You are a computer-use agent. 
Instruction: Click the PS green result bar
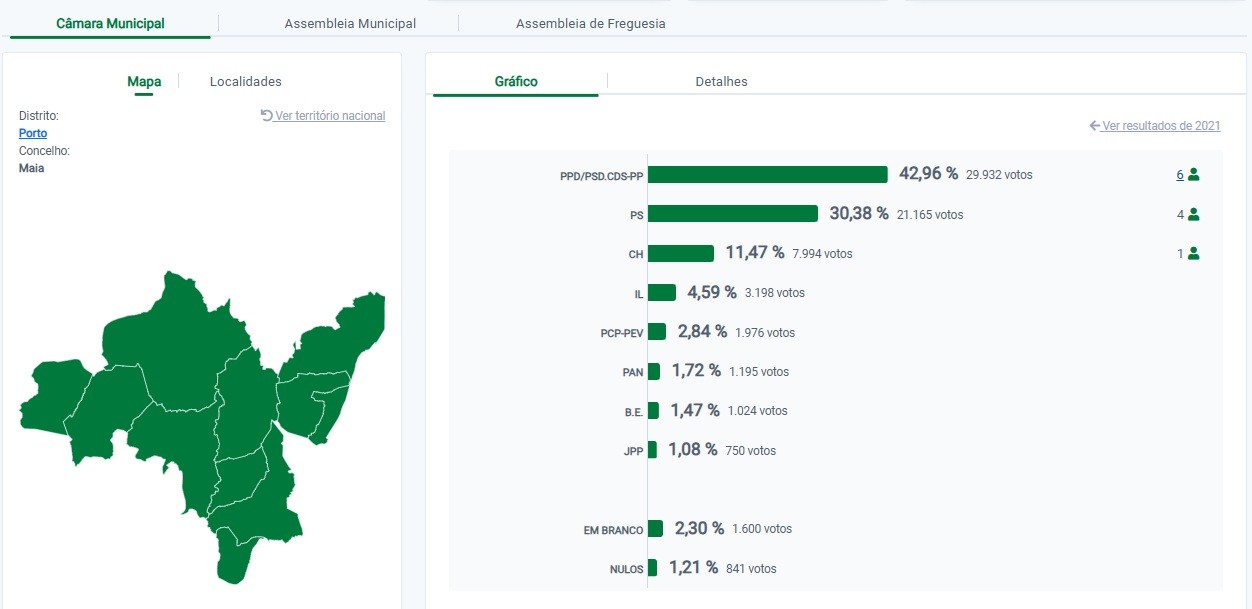[733, 214]
